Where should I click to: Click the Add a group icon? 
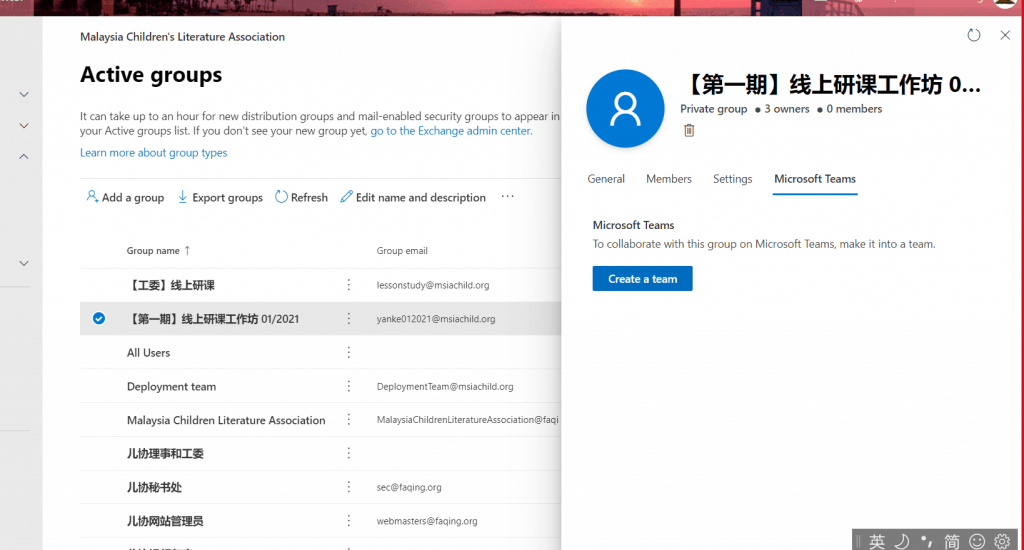(x=92, y=197)
